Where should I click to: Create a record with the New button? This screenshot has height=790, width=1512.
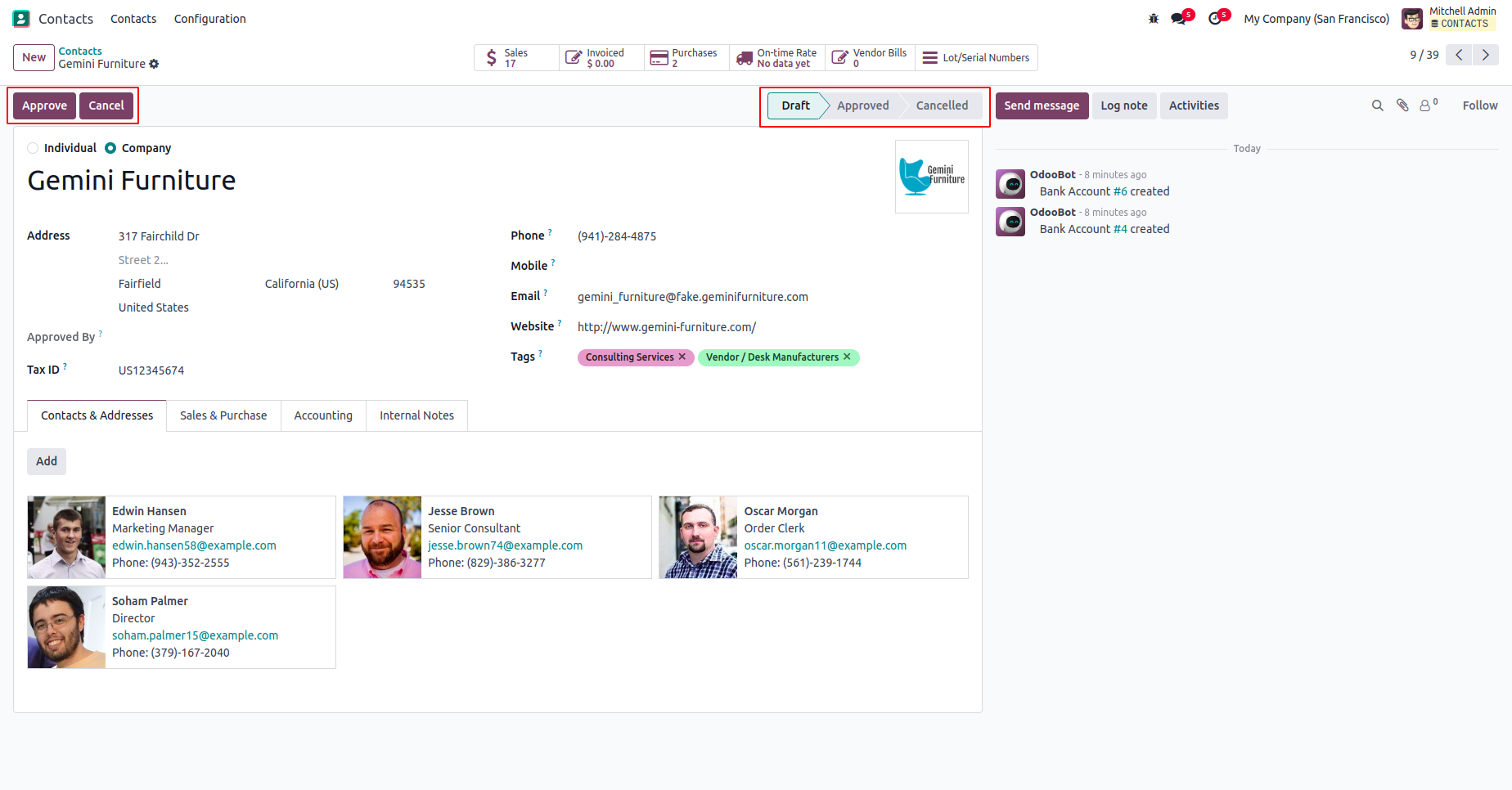34,57
